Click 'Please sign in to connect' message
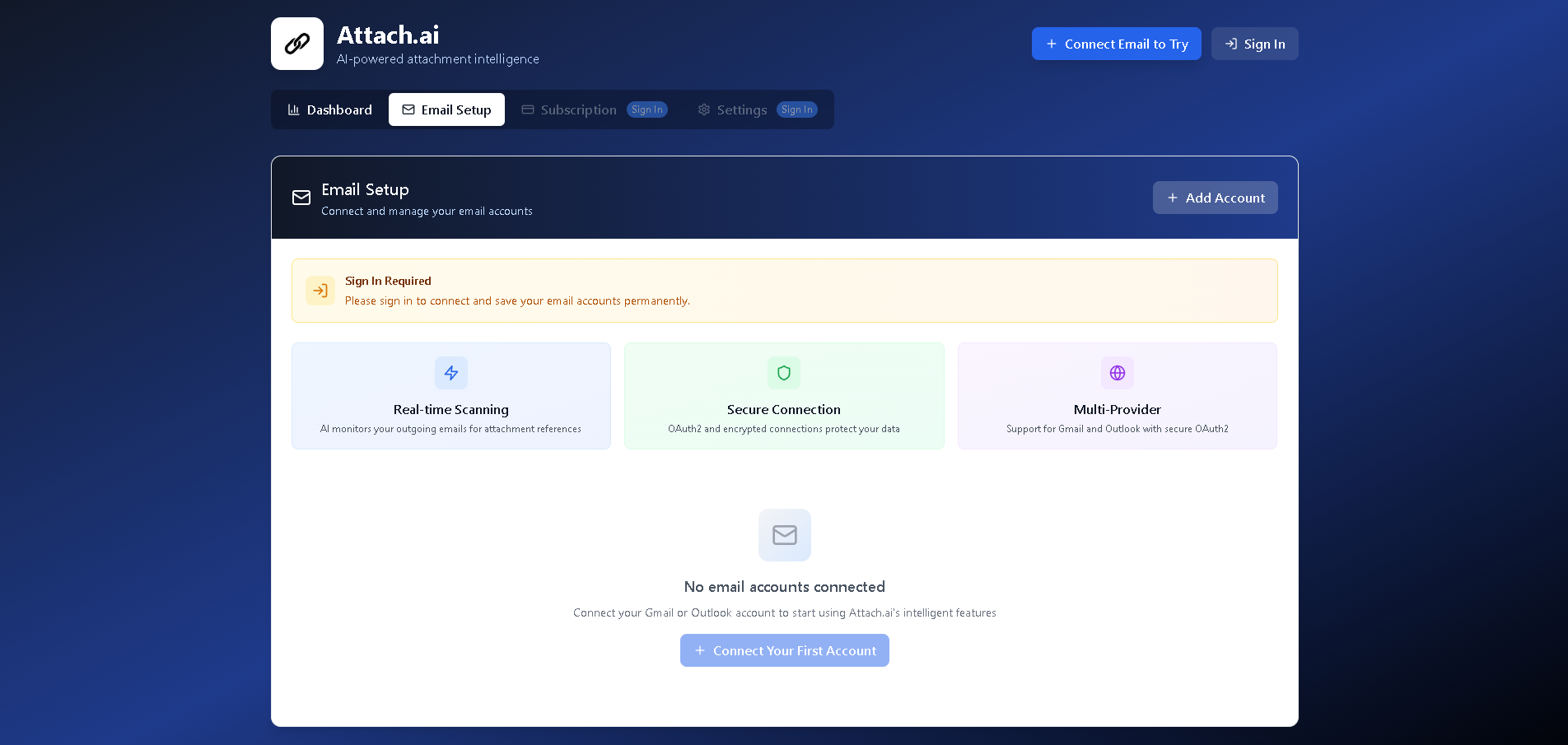1568x745 pixels. [517, 300]
